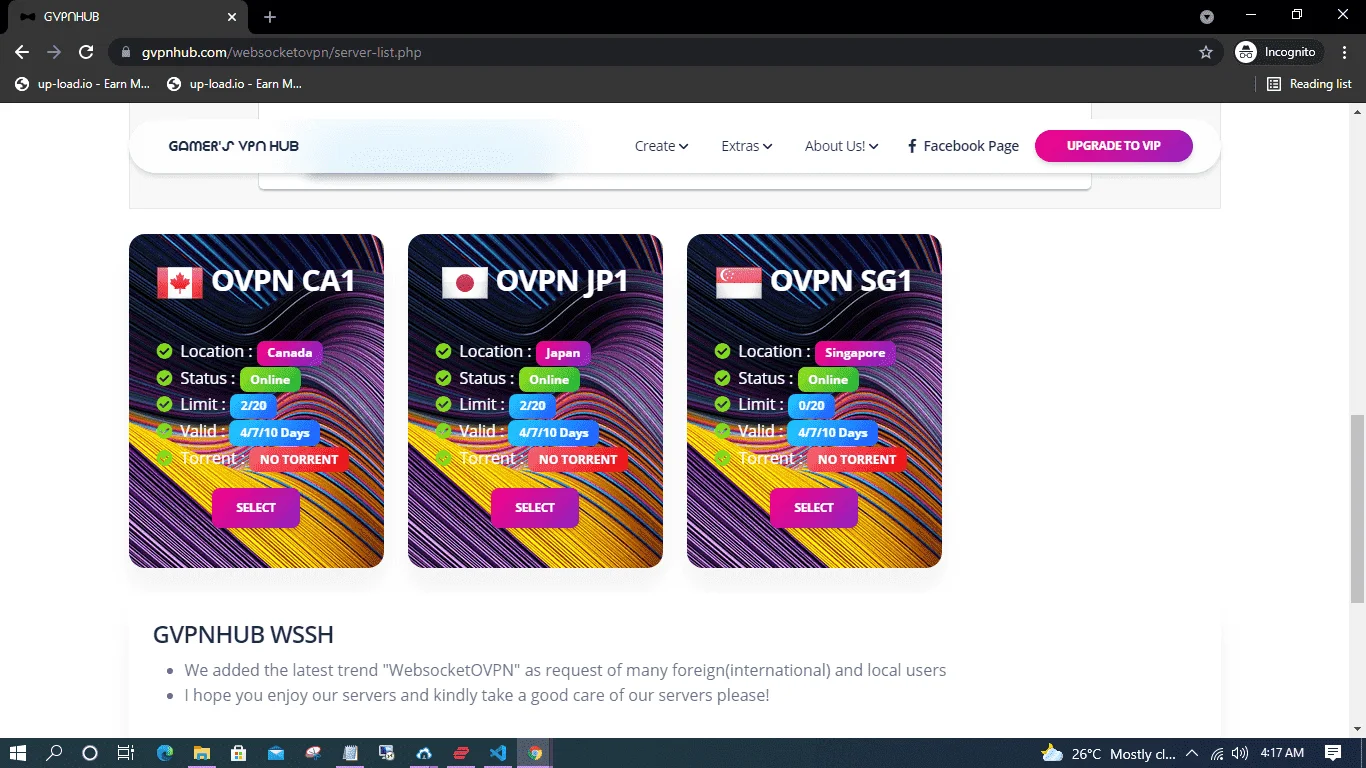Image resolution: width=1366 pixels, height=768 pixels.
Task: Click the Gamer's VPN Hub logo
Action: pos(233,146)
